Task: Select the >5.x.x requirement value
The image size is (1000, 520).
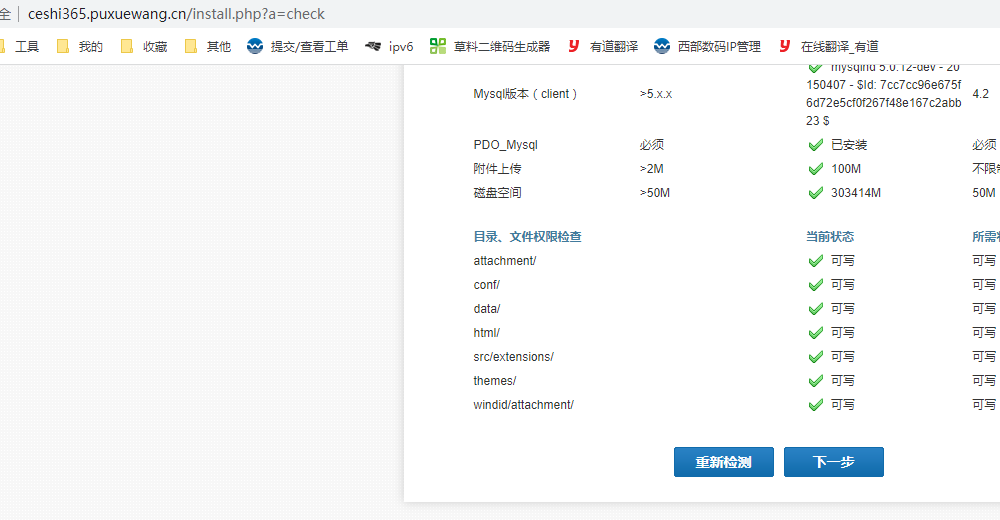Action: 656,94
